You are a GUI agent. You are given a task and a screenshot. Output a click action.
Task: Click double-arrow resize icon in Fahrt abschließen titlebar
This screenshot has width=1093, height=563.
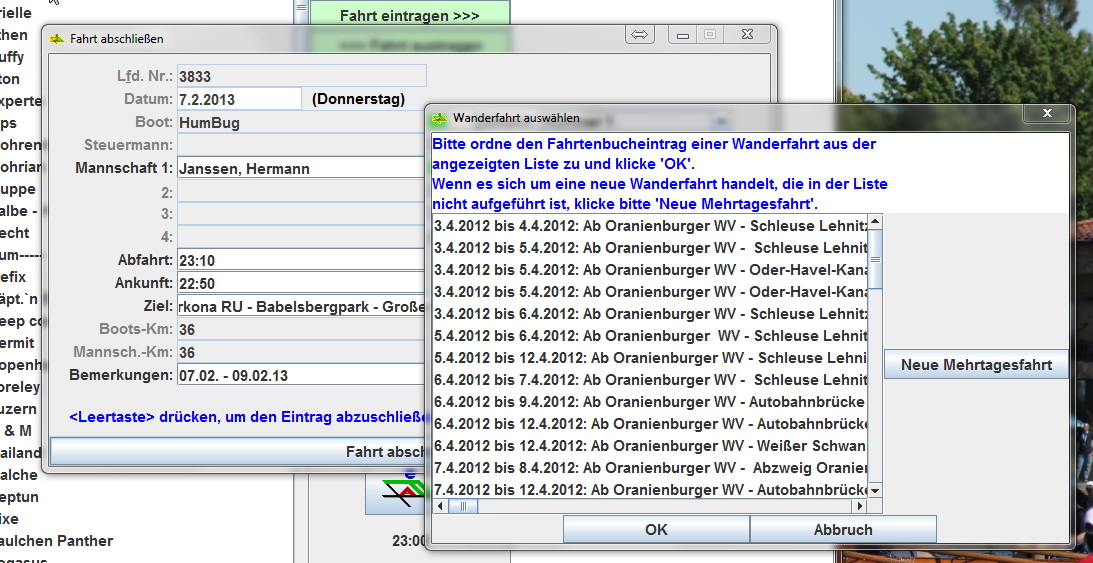(639, 34)
